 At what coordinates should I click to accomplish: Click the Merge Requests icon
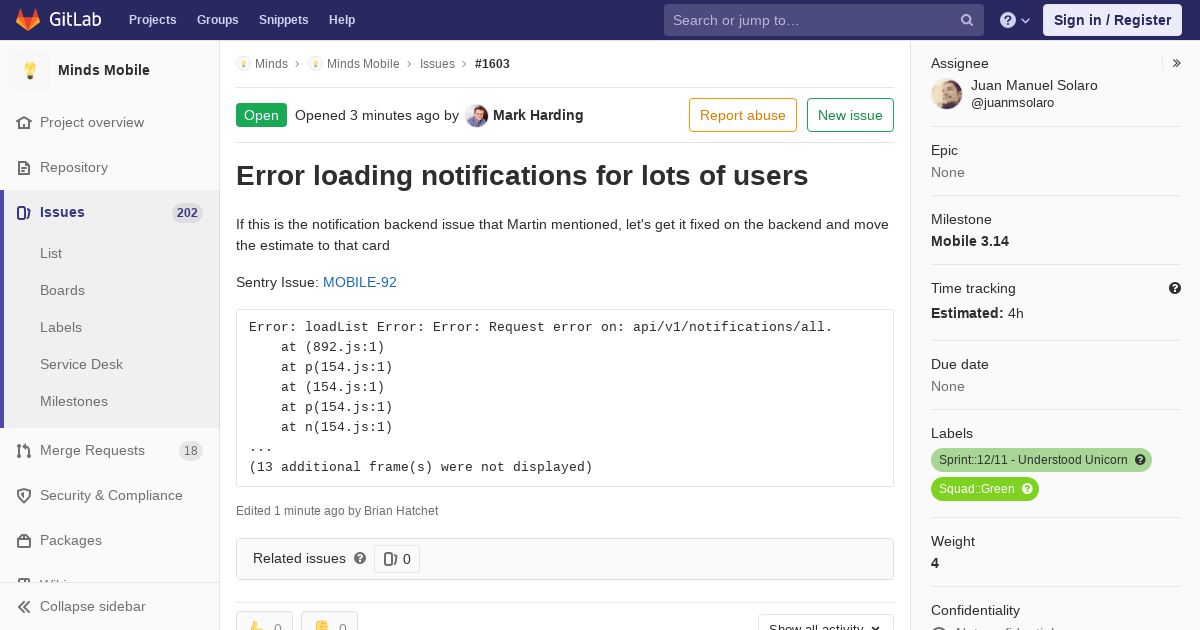tap(24, 451)
